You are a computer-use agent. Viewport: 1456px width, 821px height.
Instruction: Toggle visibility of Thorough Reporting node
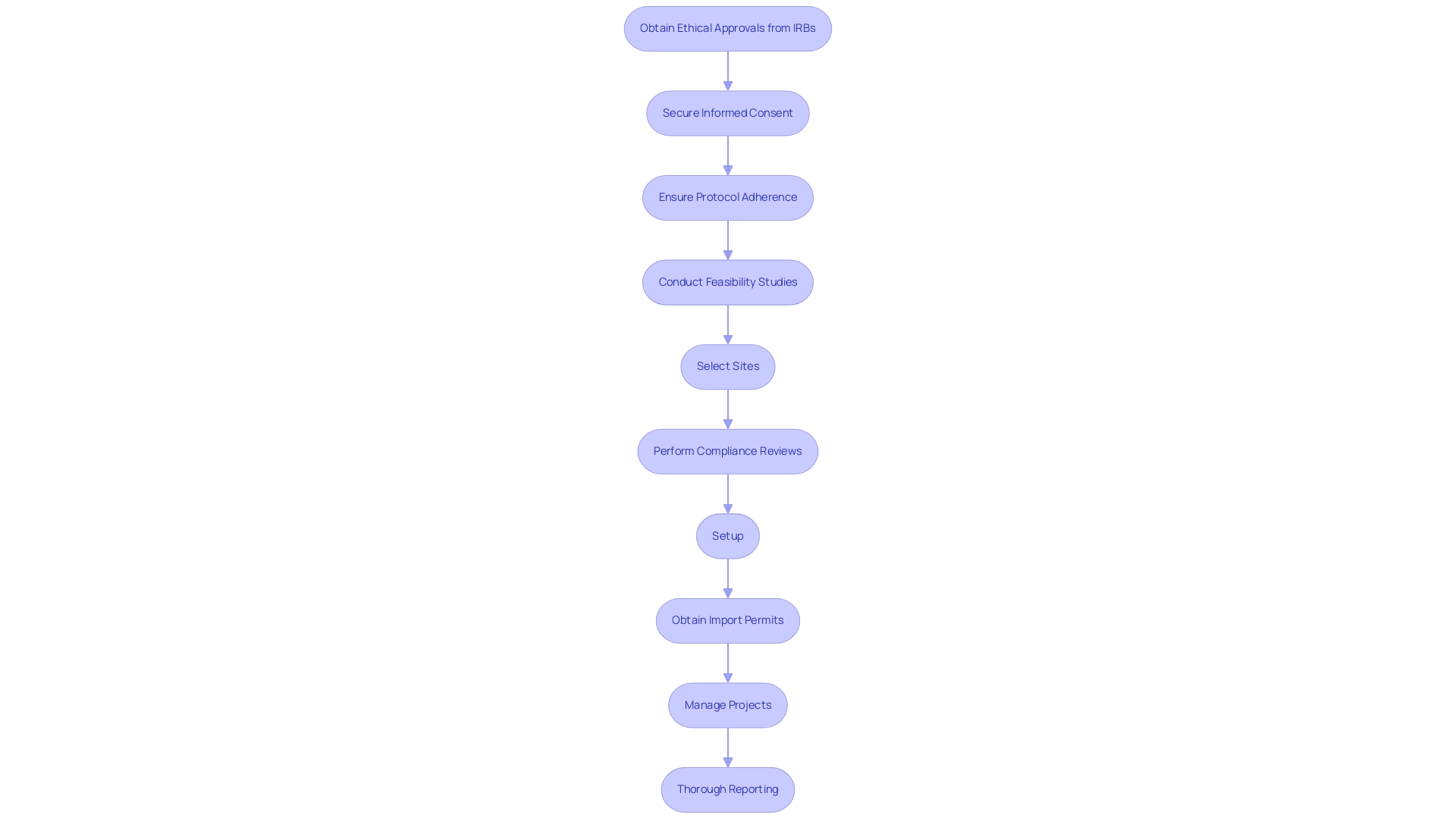727,789
